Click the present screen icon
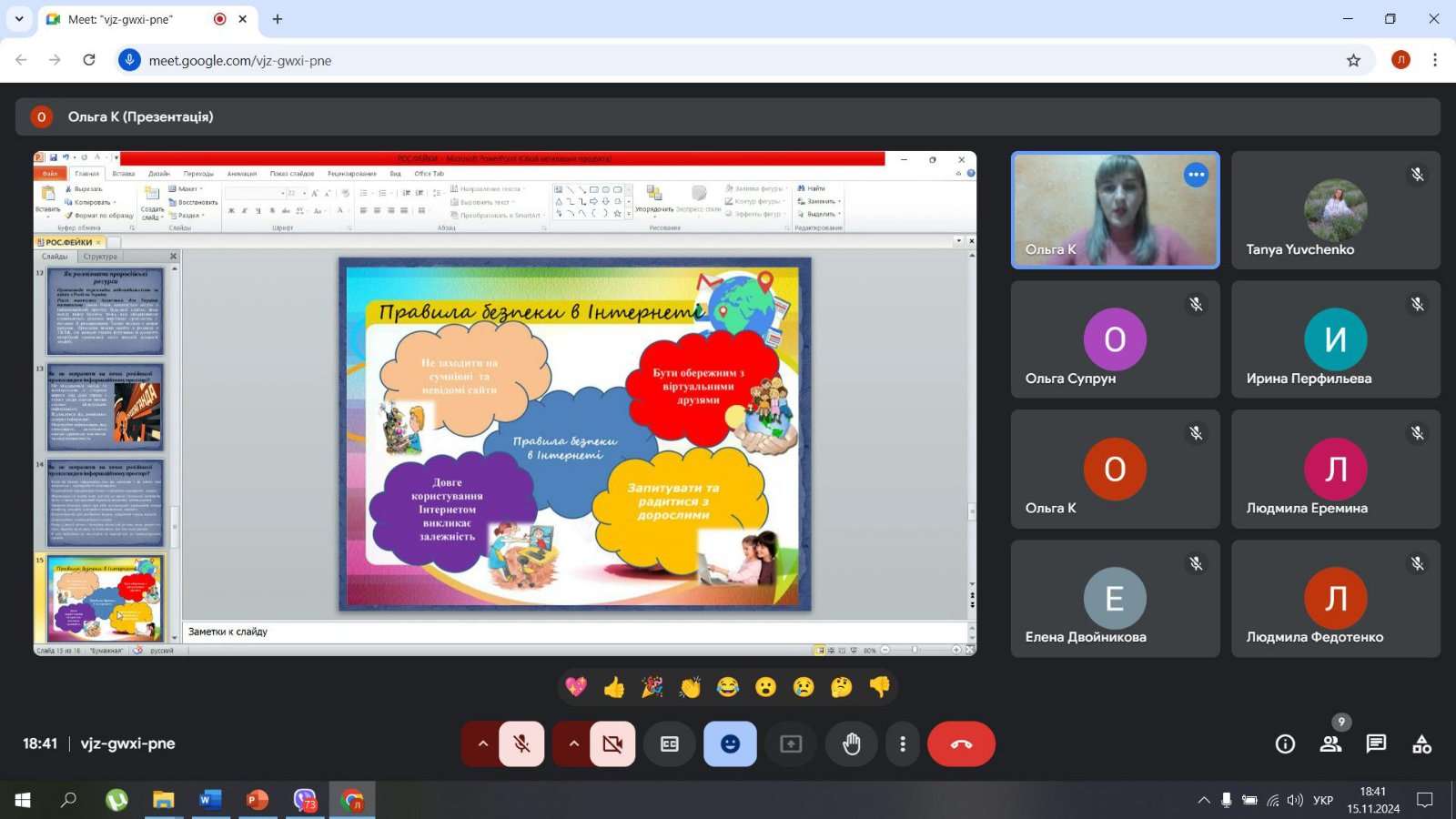This screenshot has height=819, width=1456. click(791, 744)
